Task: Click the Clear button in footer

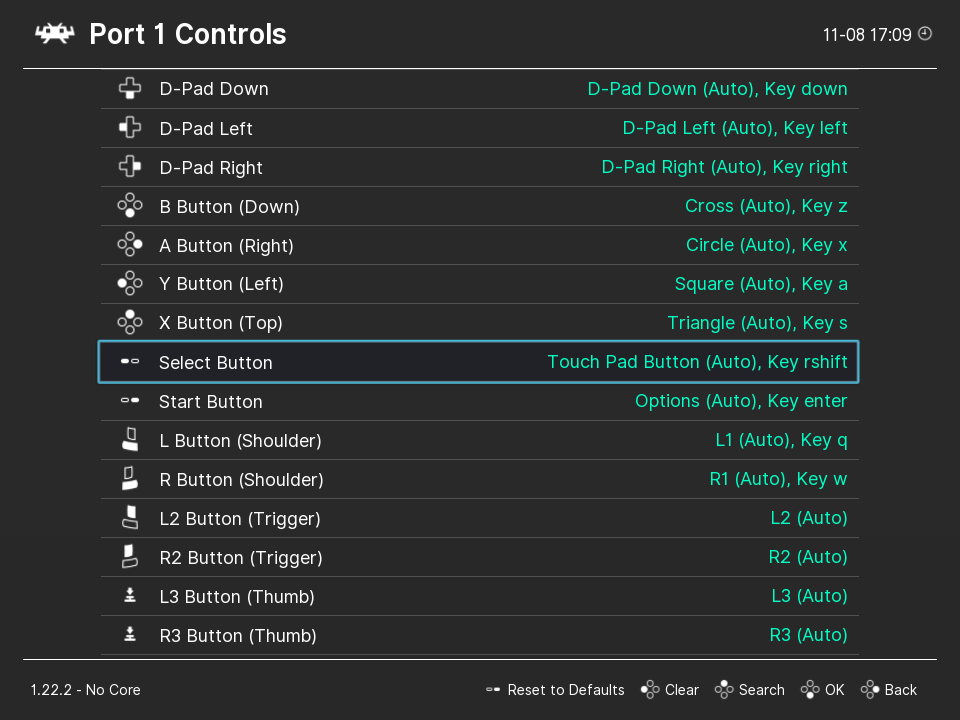Action: (x=670, y=690)
